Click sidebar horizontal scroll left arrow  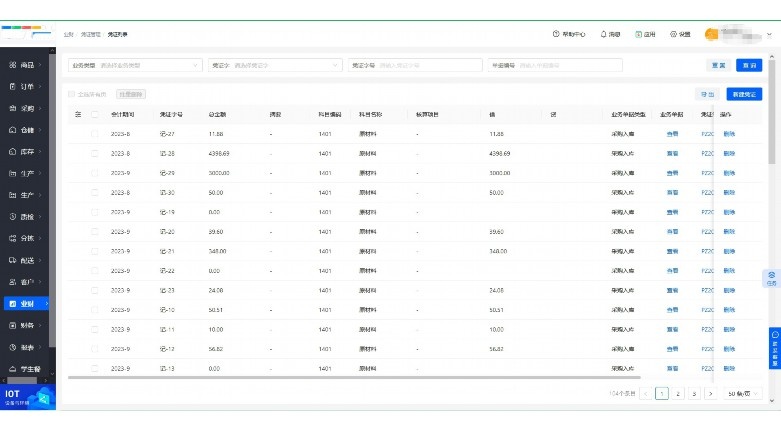pos(3,380)
